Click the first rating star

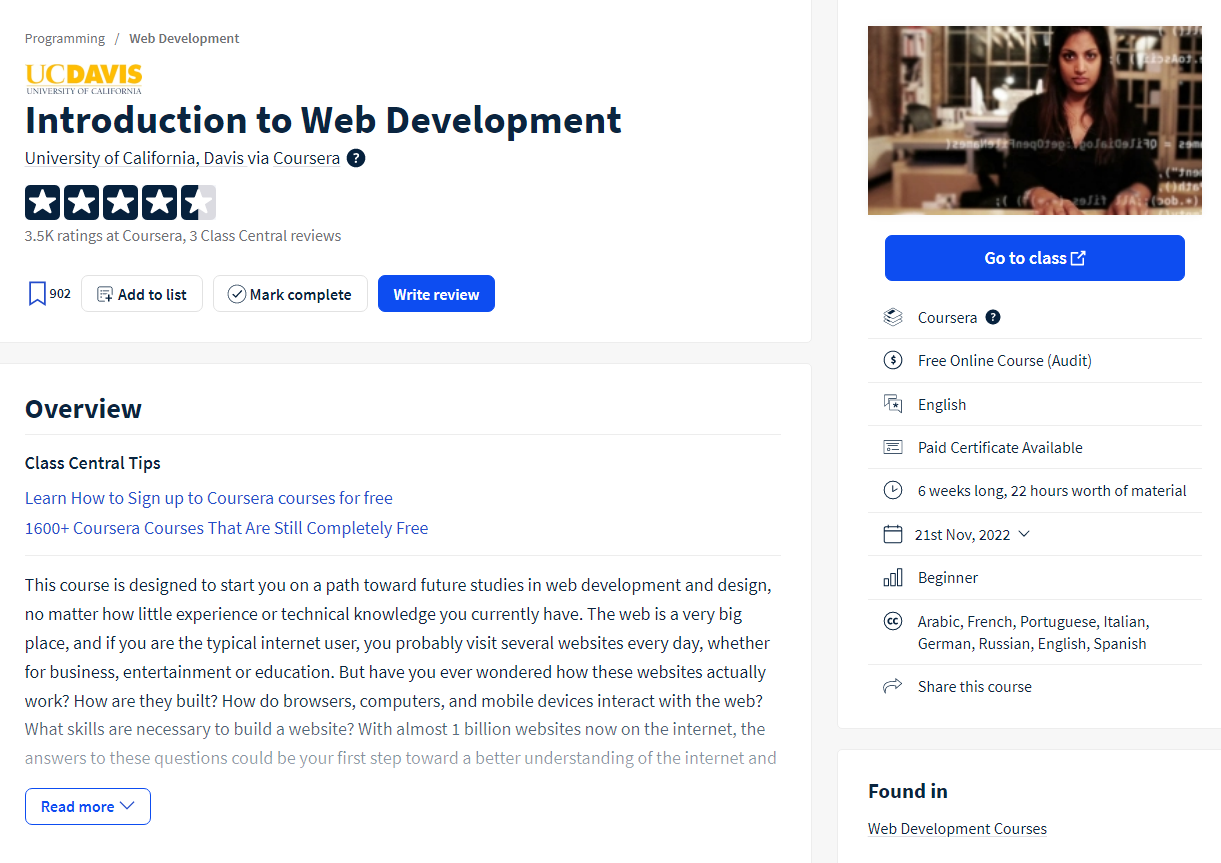pos(42,202)
